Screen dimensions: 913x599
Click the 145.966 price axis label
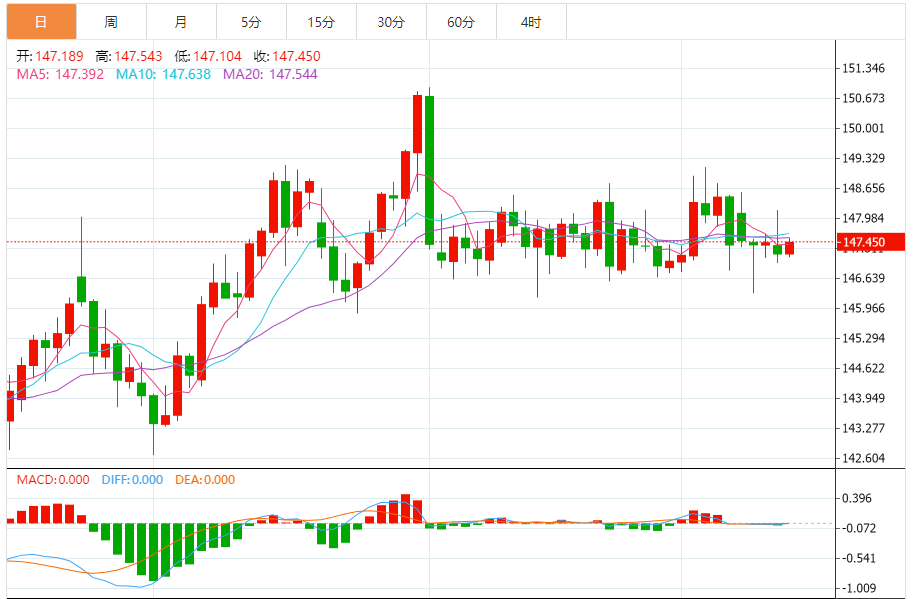[x=864, y=309]
